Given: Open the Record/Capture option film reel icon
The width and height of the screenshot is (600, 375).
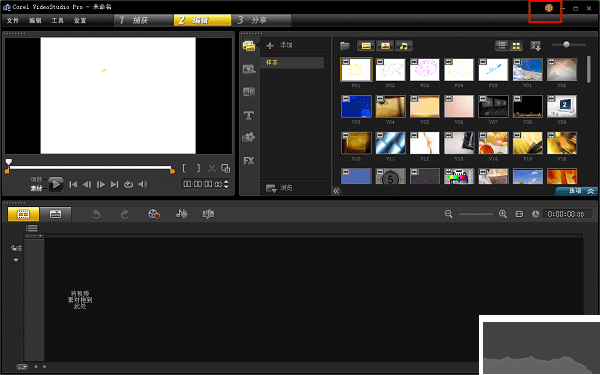Looking at the screenshot, I should 154,214.
